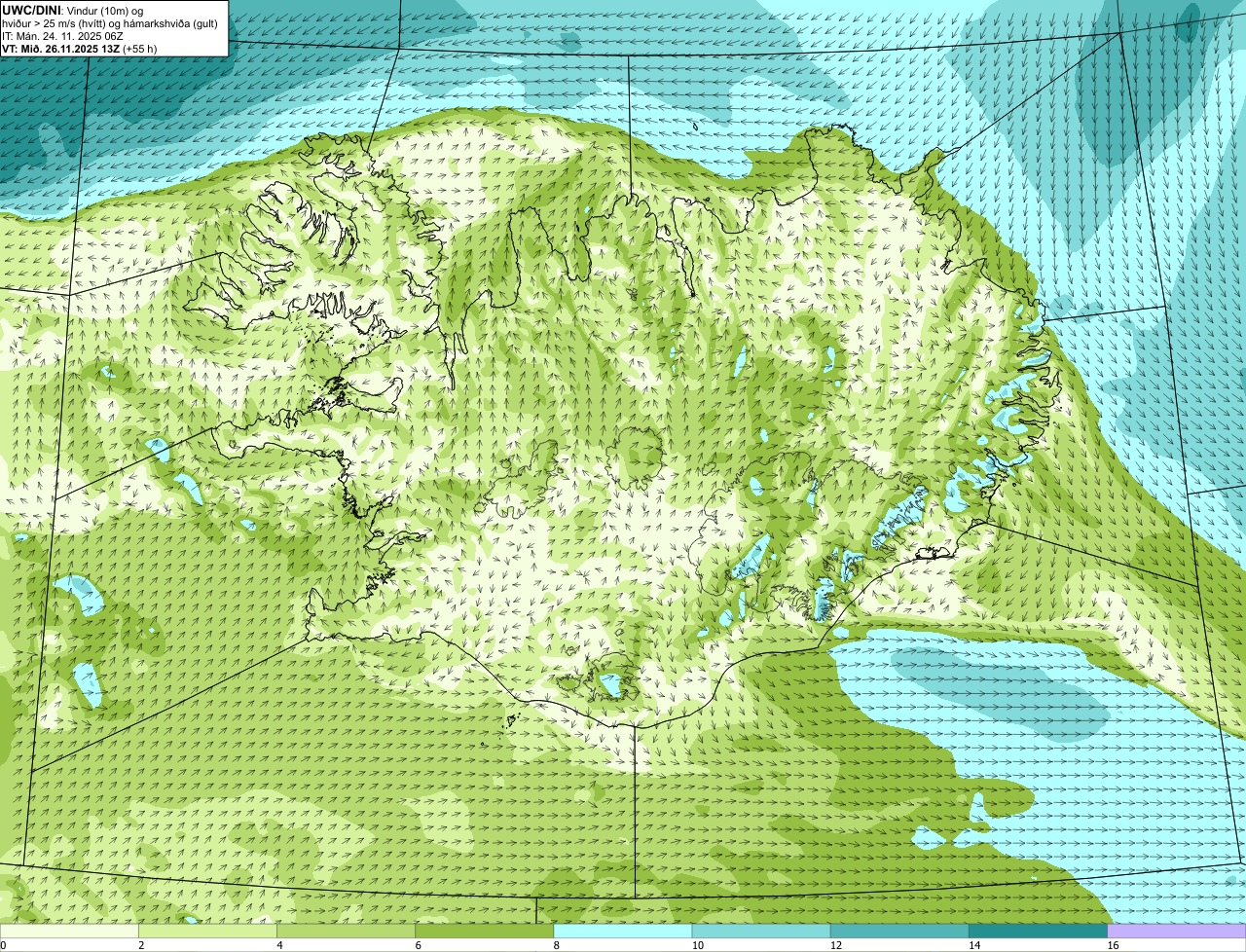This screenshot has width=1246, height=952.
Task: Click the 14–16 m/s dark teal legend swatch
Action: [1038, 932]
